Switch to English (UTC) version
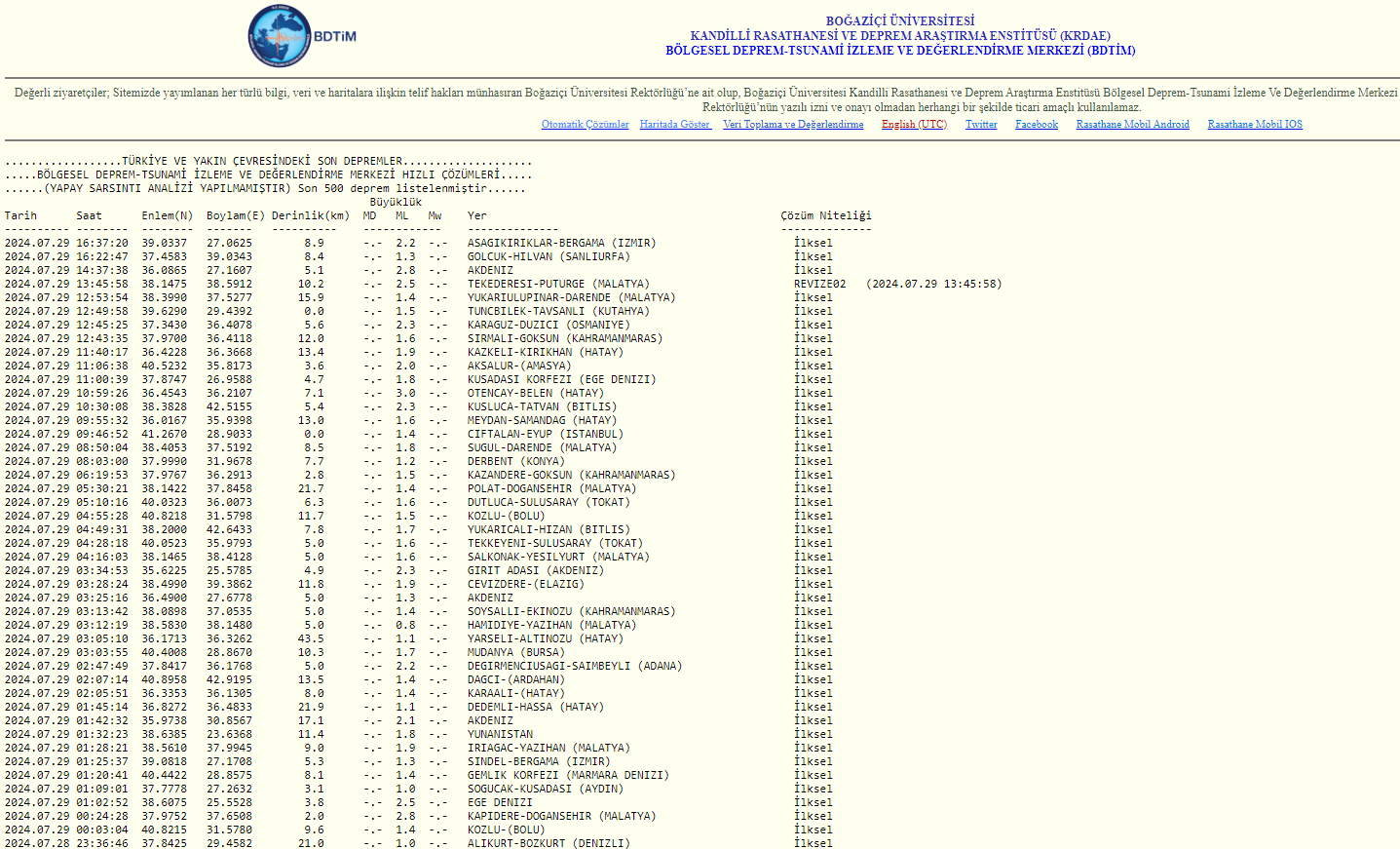 [914, 125]
